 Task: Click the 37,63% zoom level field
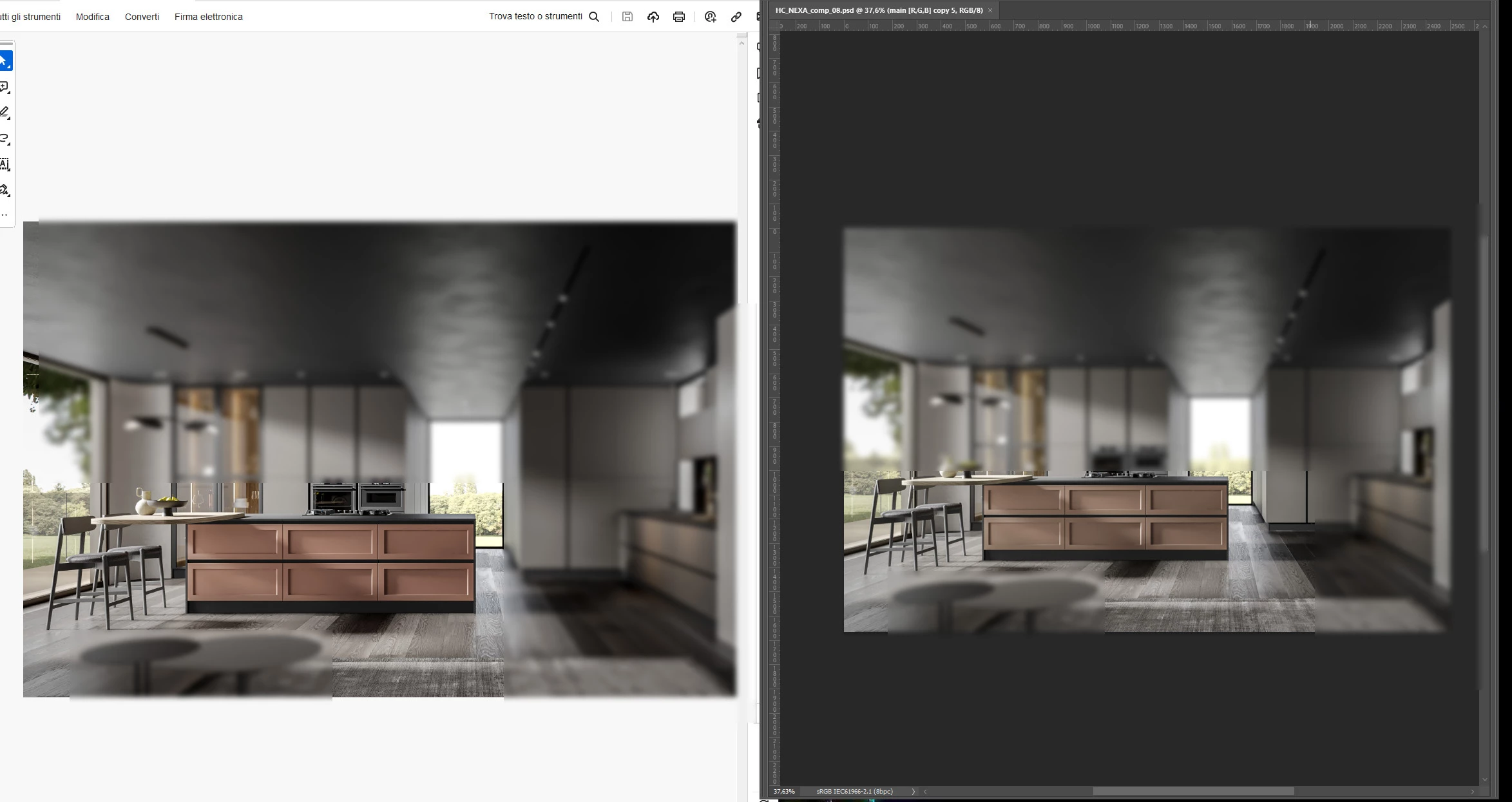[x=784, y=791]
